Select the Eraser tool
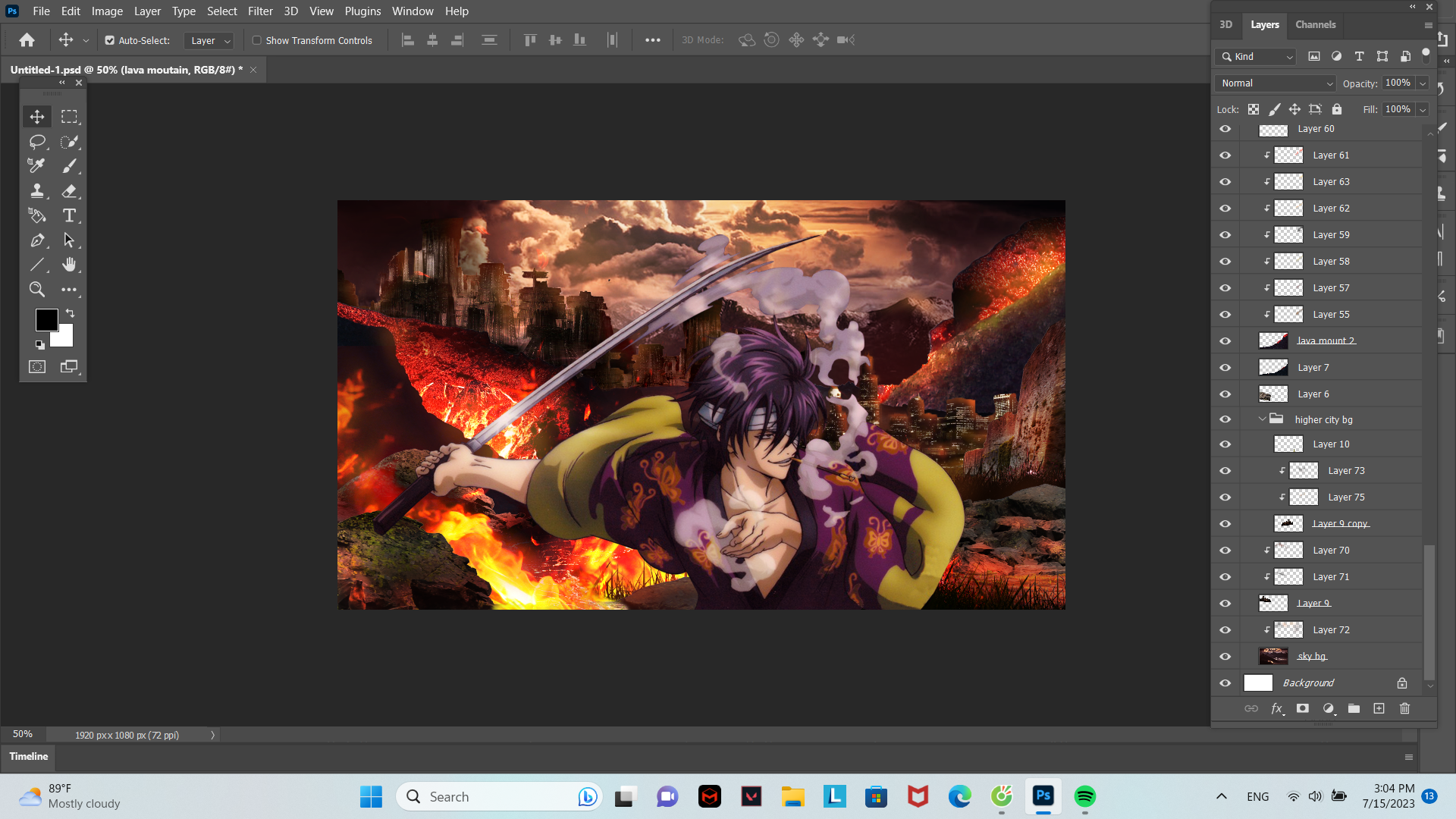Viewport: 1456px width, 819px height. pos(69,190)
